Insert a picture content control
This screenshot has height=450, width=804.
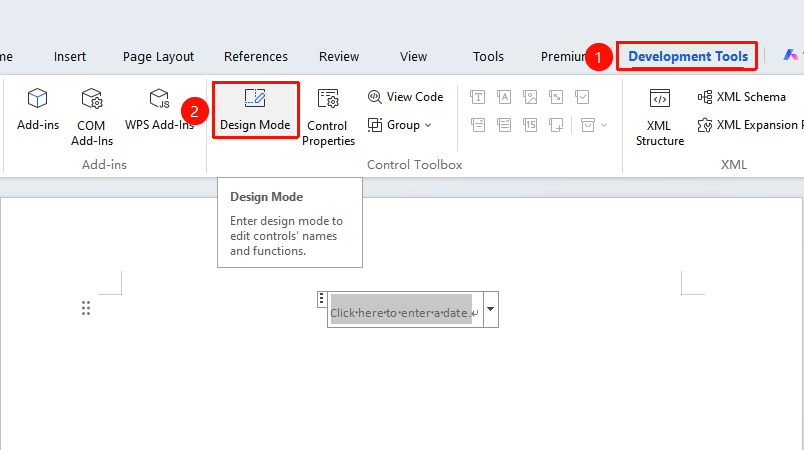[x=530, y=97]
